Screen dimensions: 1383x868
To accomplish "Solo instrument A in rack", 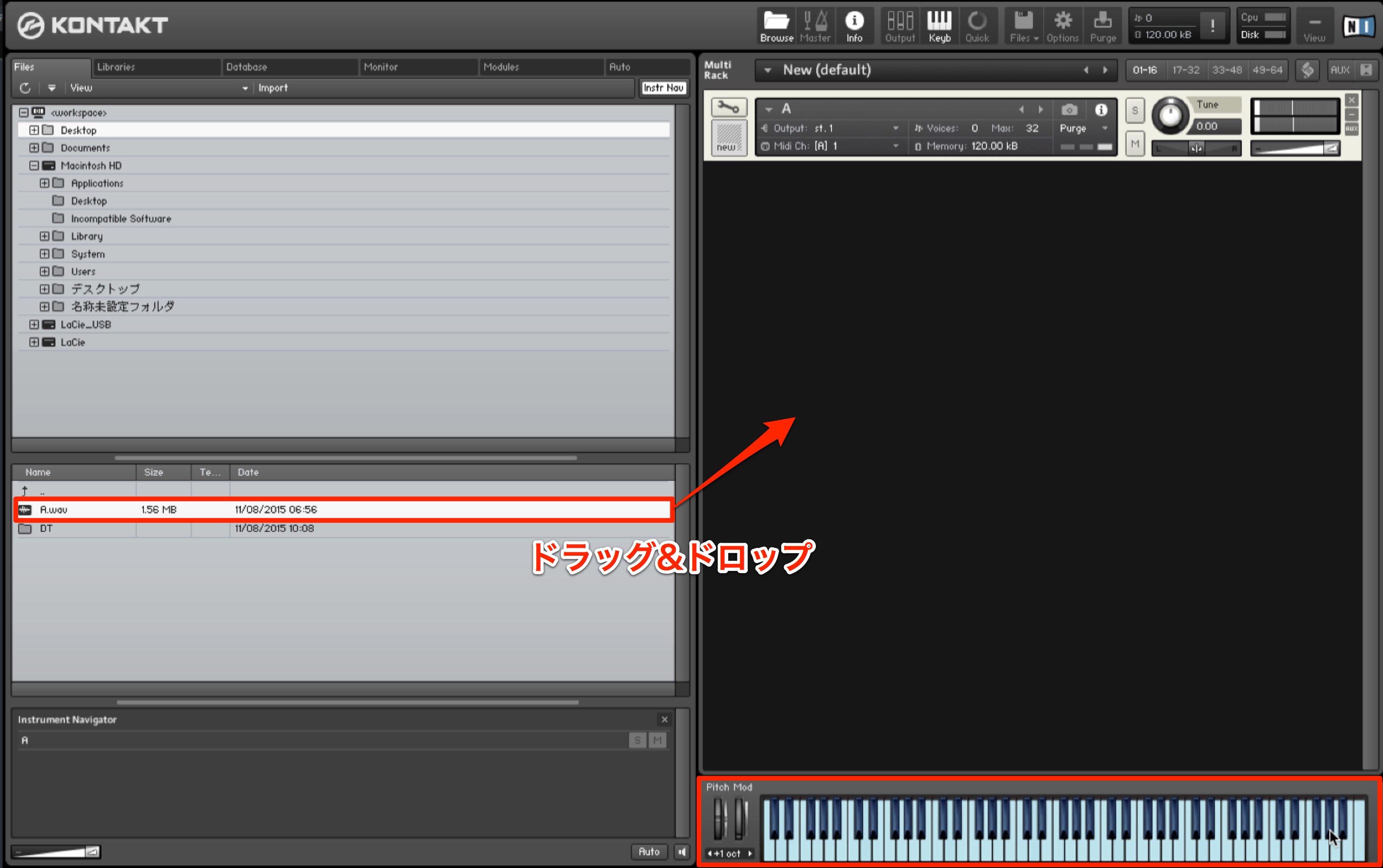I will coord(1134,111).
